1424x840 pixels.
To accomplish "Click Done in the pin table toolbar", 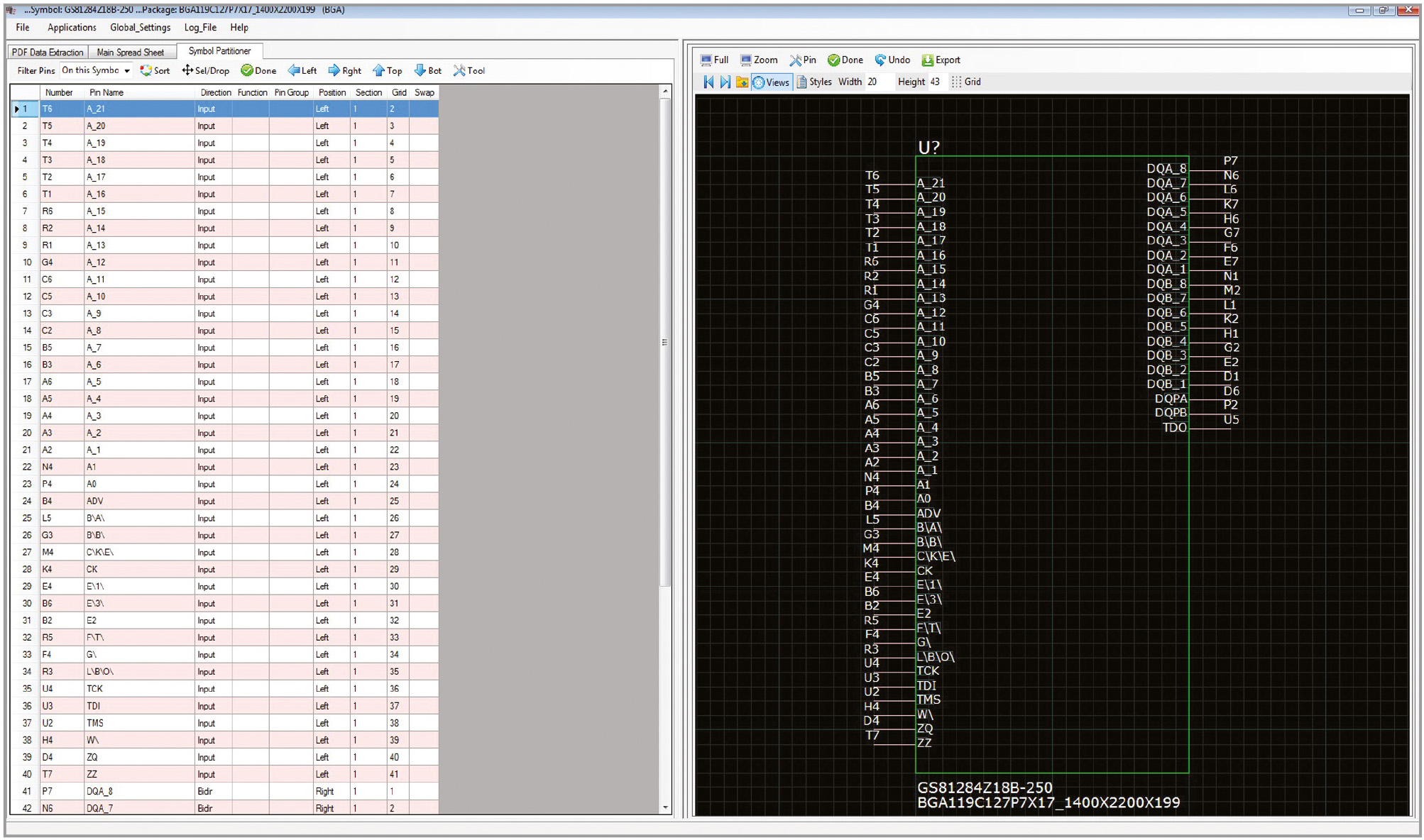I will [258, 70].
